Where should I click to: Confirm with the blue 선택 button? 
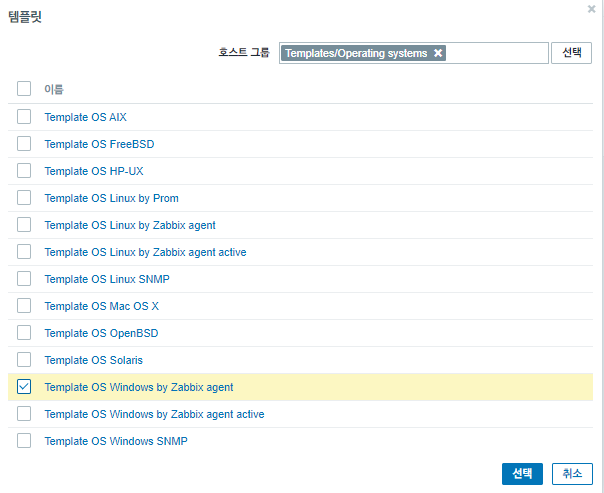coord(522,474)
